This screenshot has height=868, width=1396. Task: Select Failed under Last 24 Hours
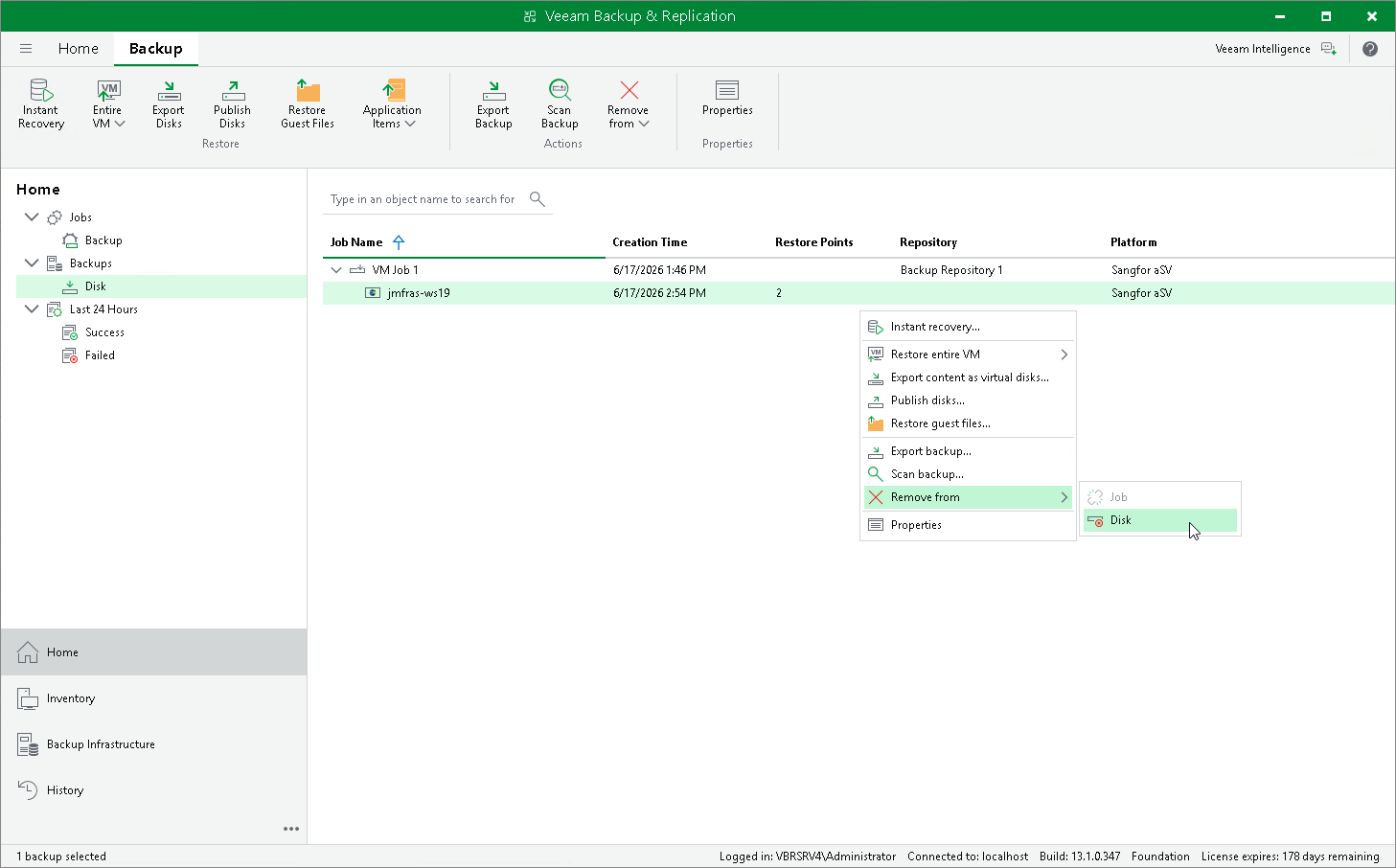pos(100,355)
